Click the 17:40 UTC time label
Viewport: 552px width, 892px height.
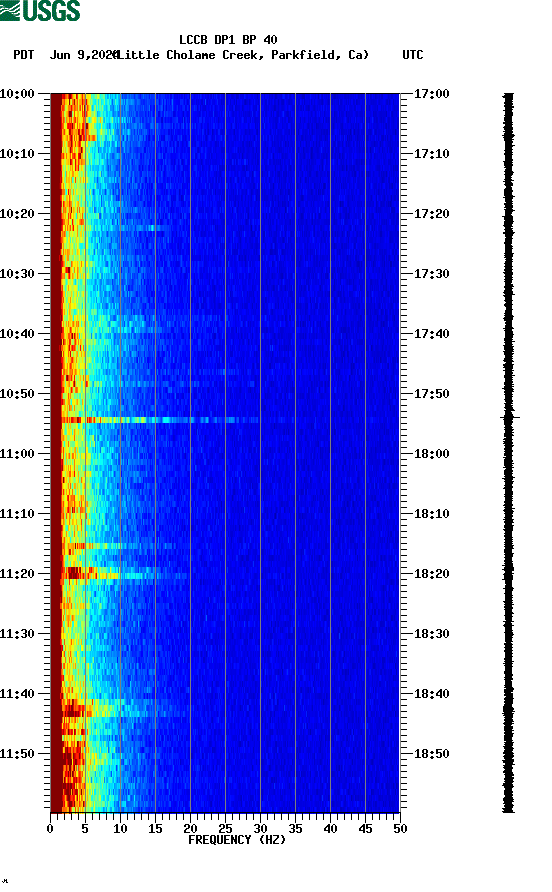coord(431,334)
